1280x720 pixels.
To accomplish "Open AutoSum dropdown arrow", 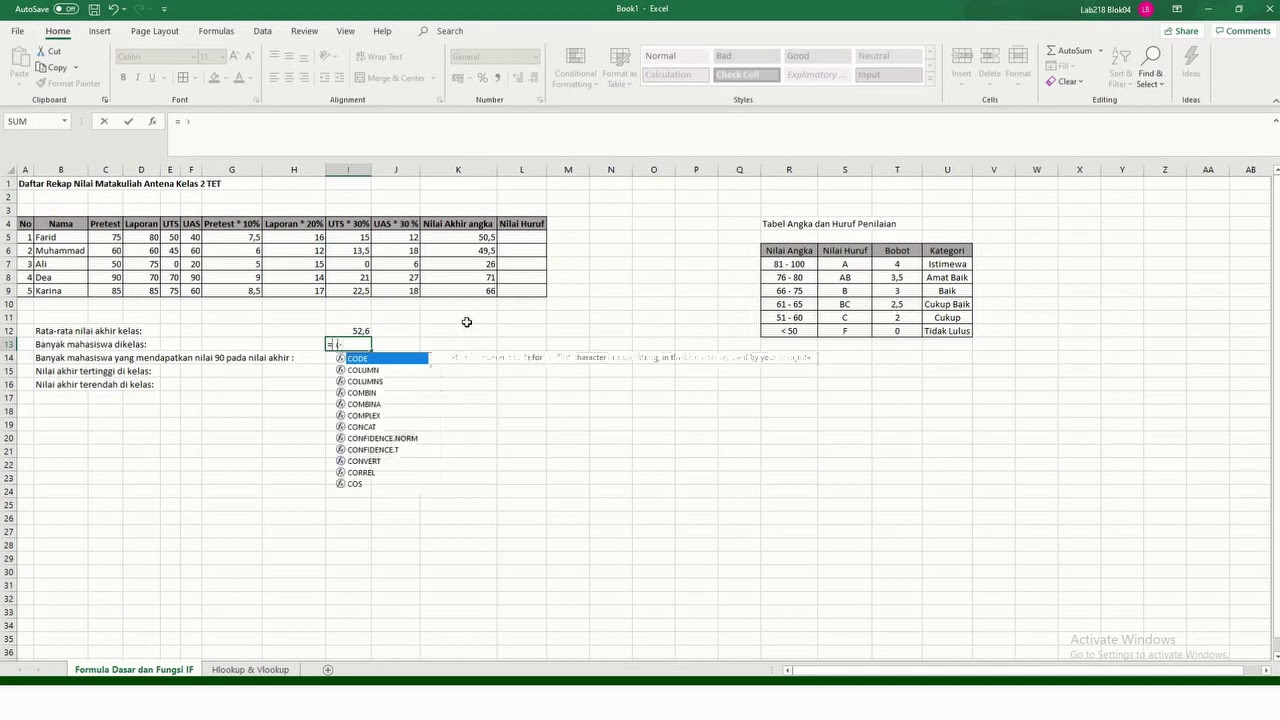I will click(1101, 50).
